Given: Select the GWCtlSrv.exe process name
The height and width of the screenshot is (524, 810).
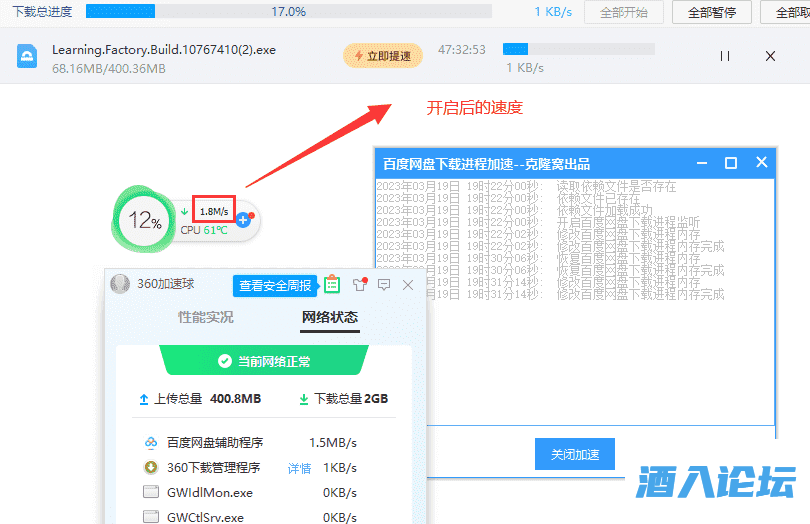Looking at the screenshot, I should click(205, 517).
